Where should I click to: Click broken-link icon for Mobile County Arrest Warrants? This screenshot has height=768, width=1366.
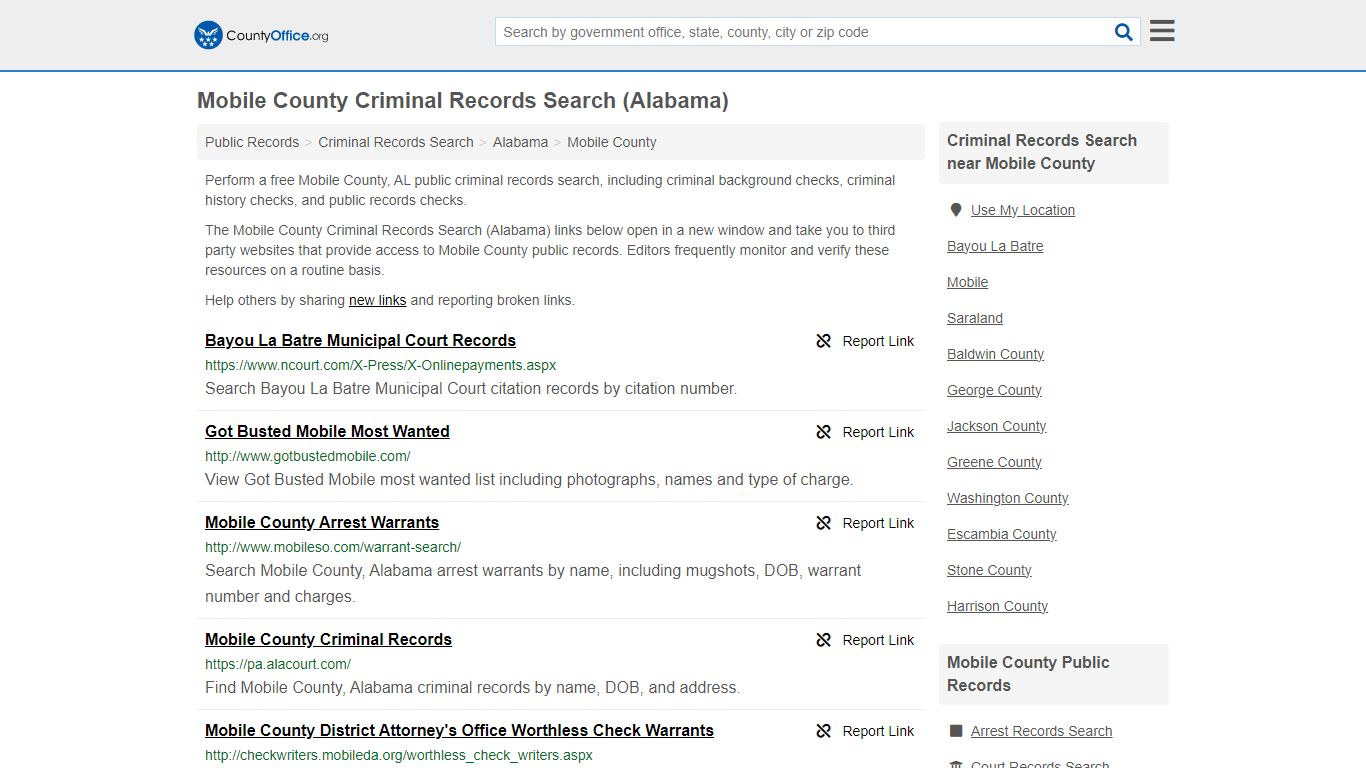click(824, 523)
